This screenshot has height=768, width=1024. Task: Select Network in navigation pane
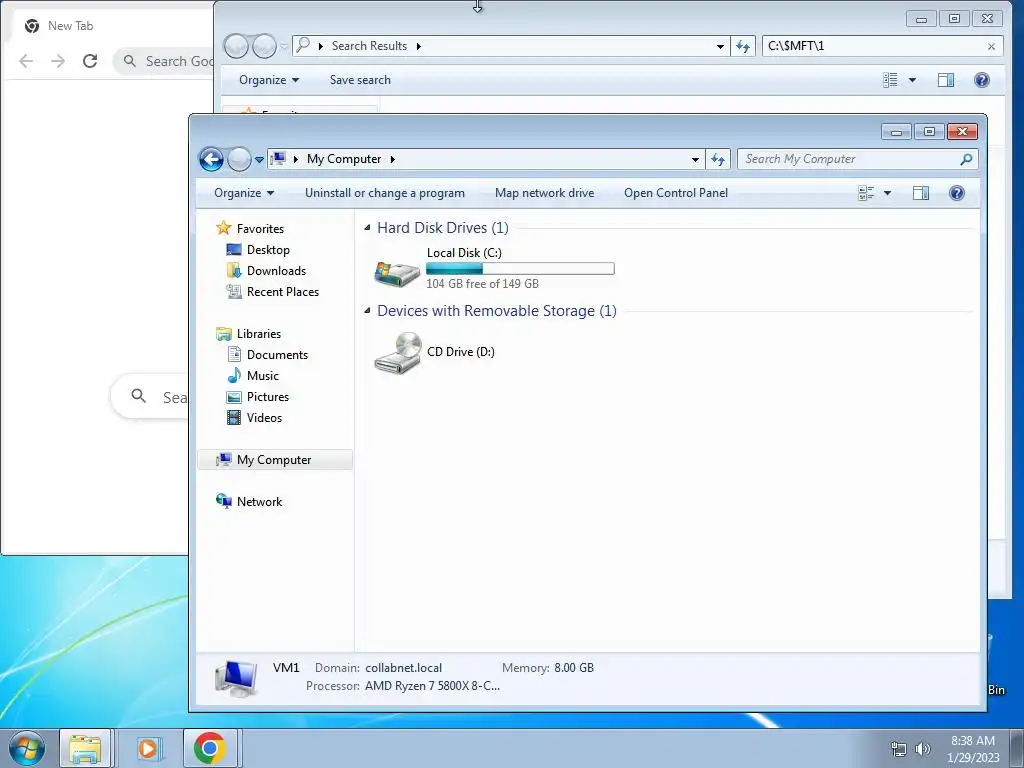(259, 502)
